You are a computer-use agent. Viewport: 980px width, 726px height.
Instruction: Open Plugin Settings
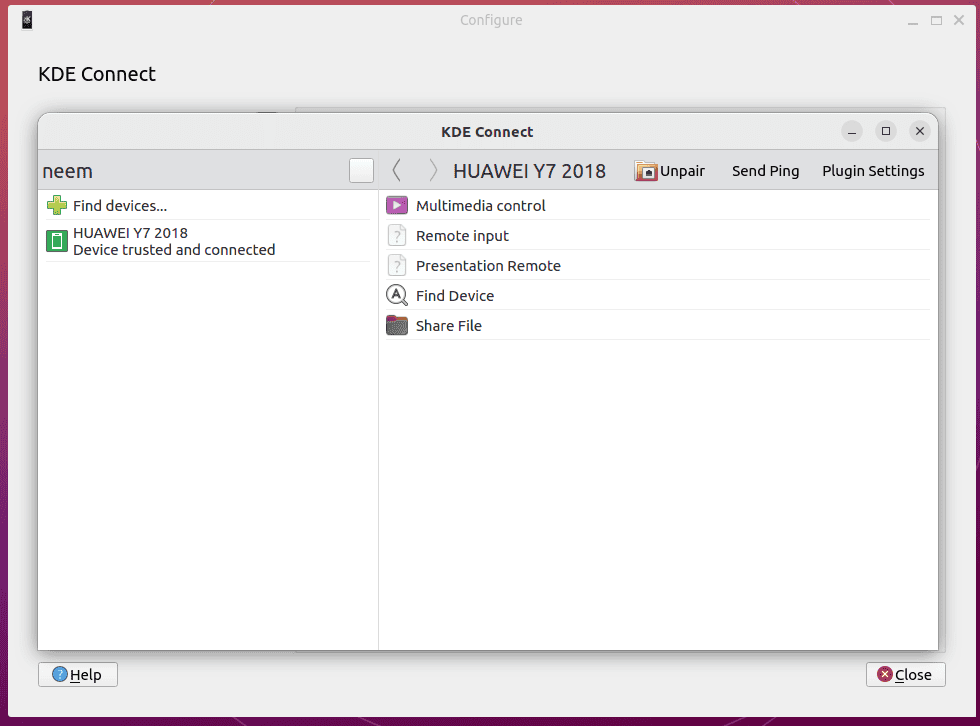tap(872, 171)
